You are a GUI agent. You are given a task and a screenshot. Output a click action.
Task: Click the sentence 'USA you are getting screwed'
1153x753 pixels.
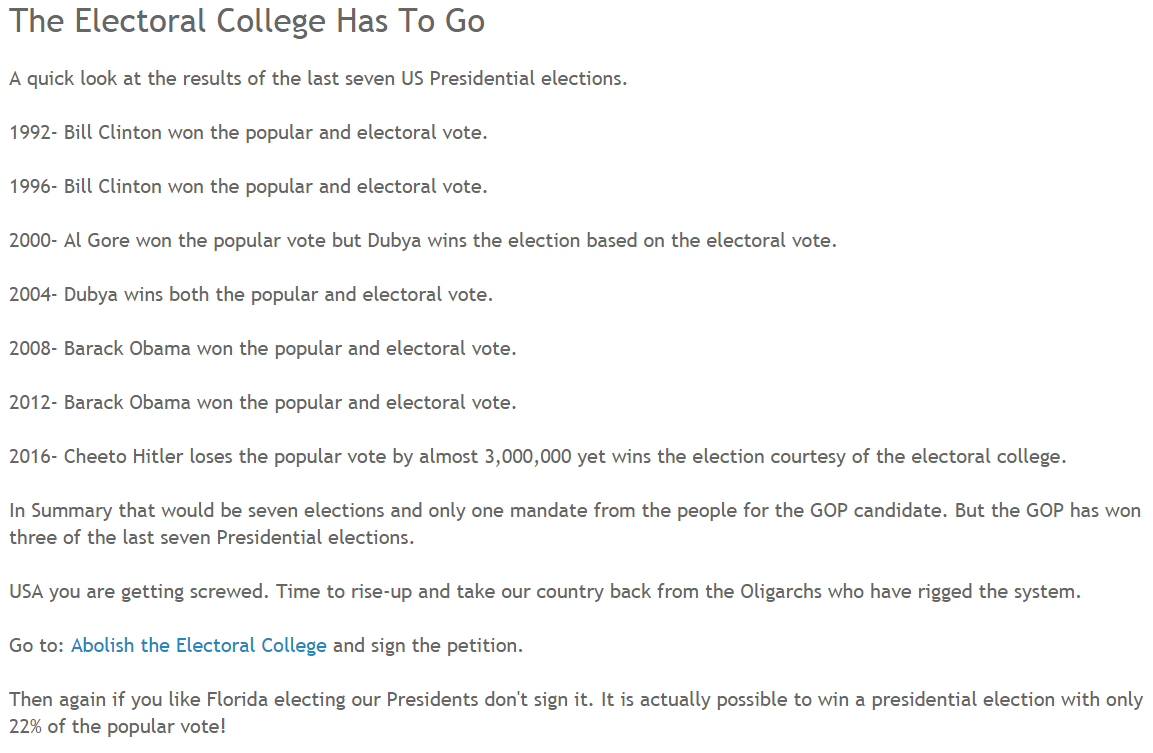point(139,592)
